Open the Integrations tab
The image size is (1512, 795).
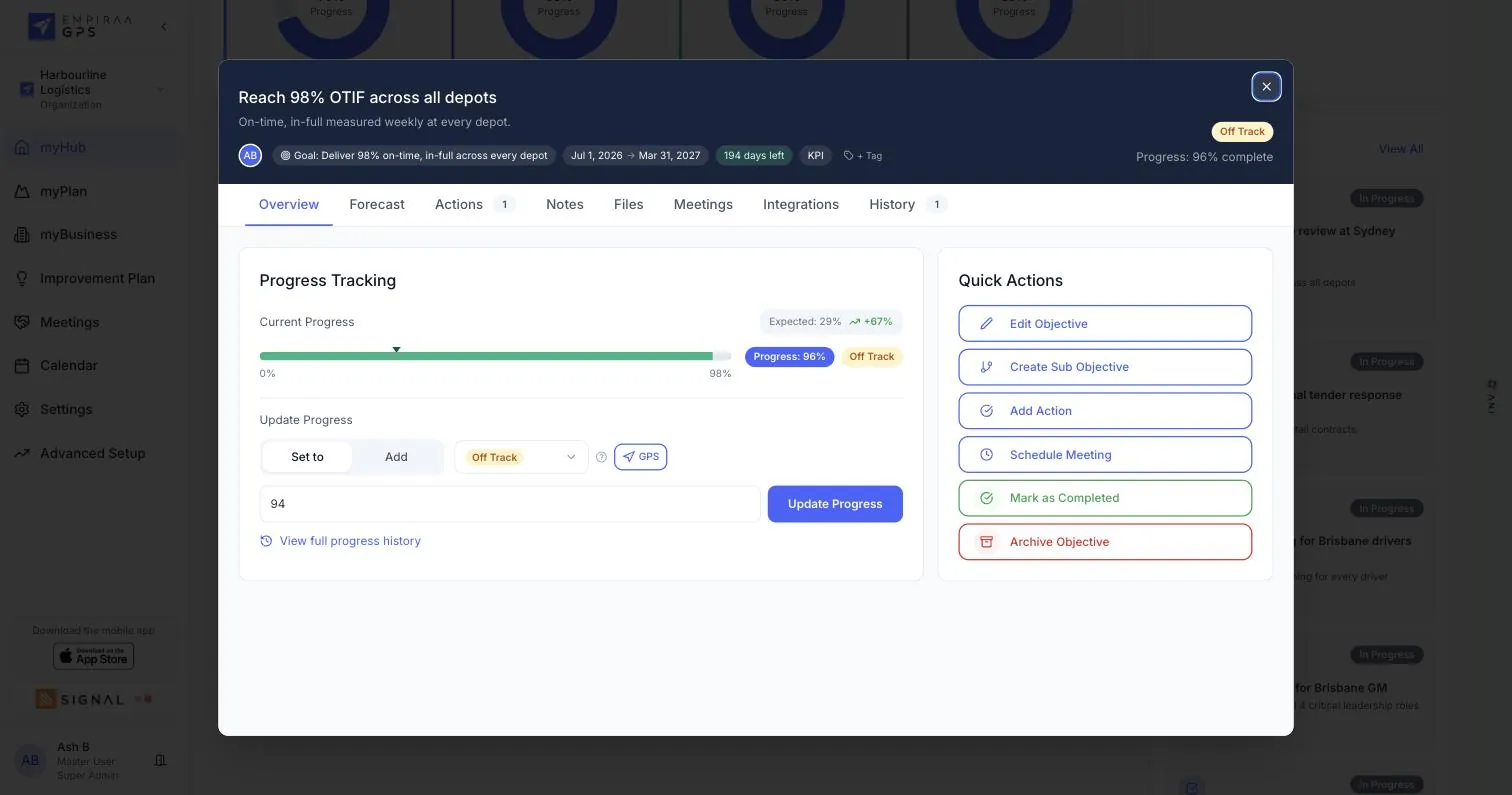[801, 204]
